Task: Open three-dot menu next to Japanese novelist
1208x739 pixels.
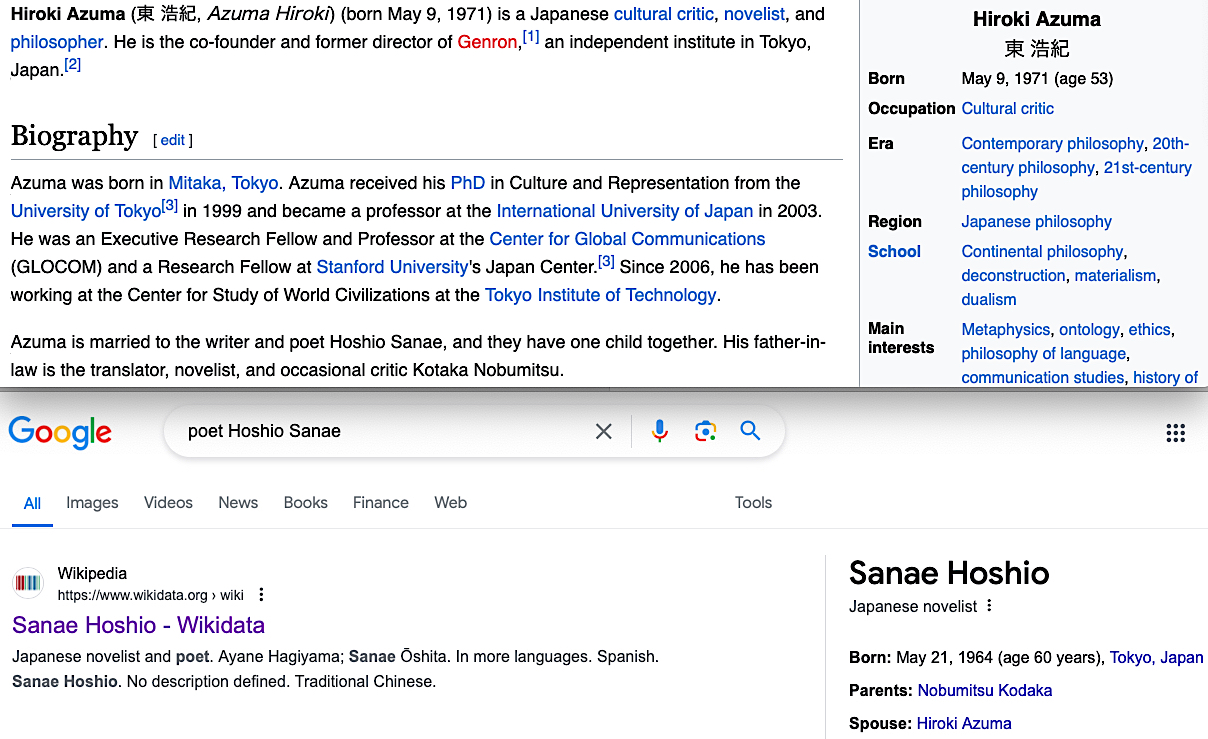Action: tap(989, 606)
